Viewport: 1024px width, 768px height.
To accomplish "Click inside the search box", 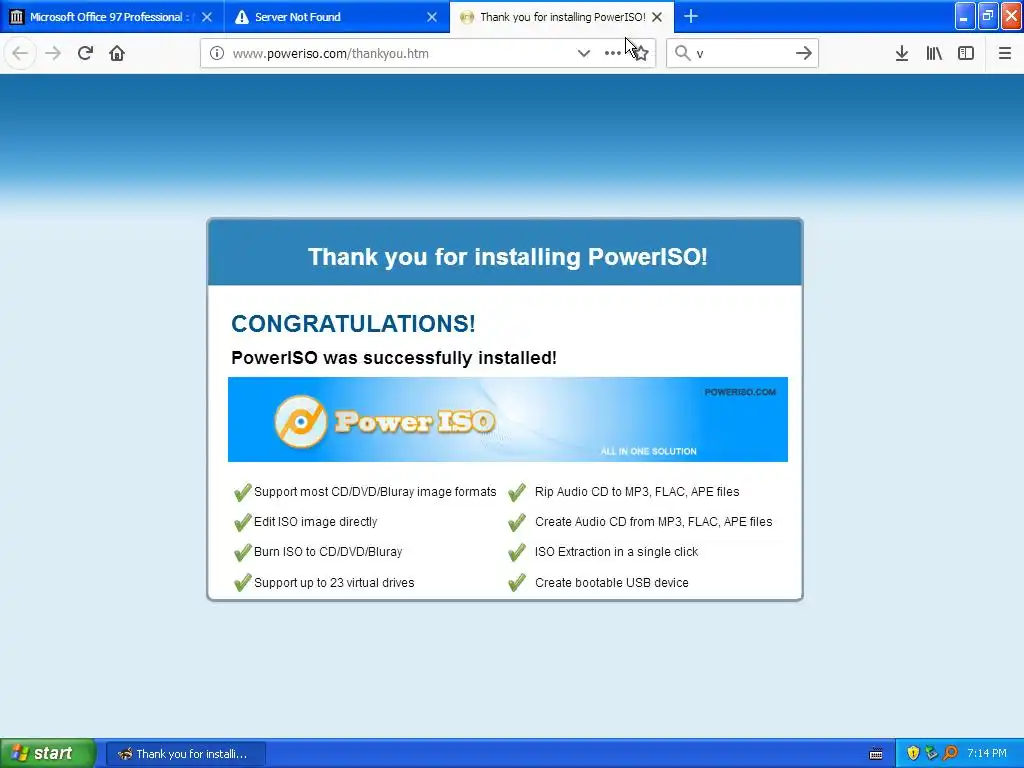I will click(741, 54).
